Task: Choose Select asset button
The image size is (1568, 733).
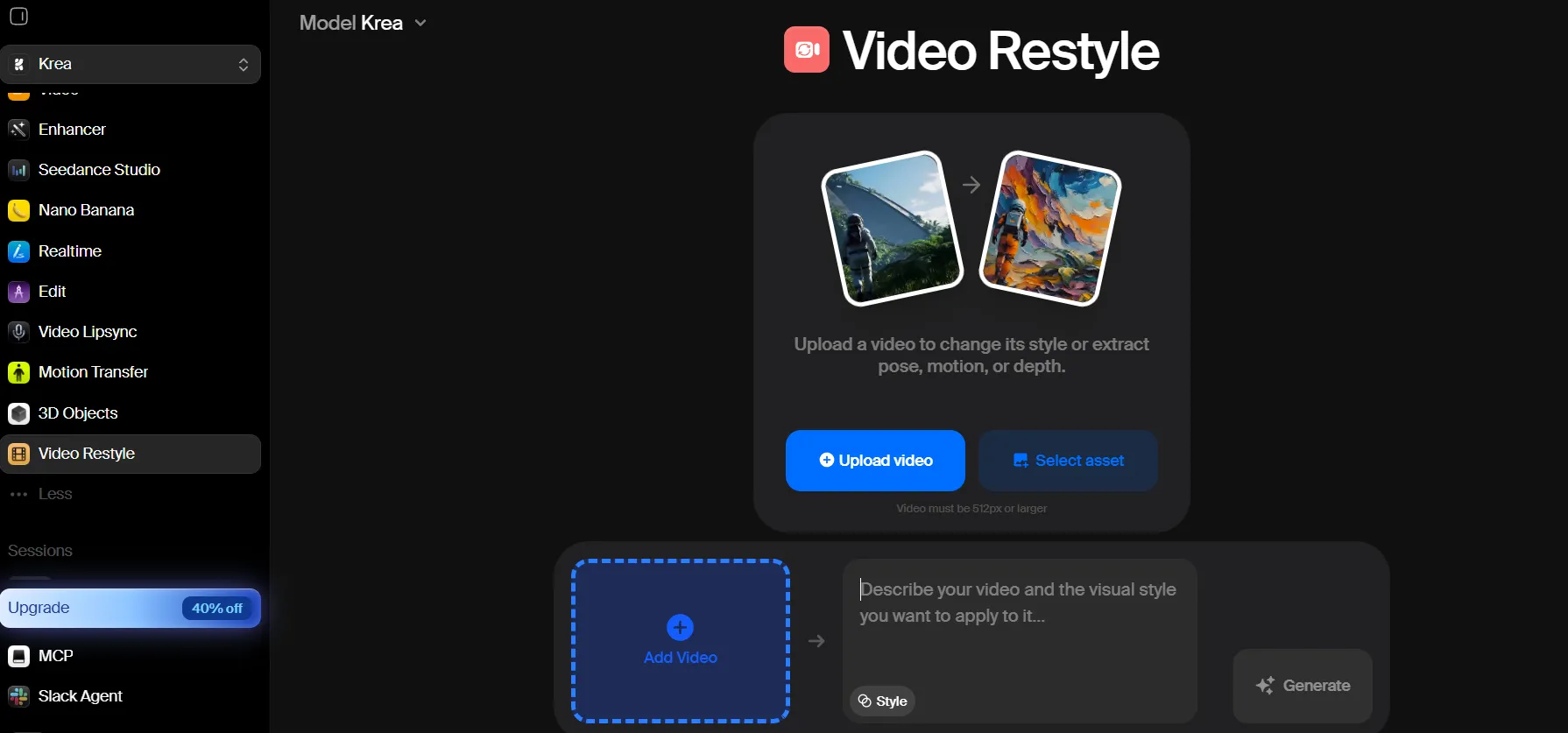Action: 1068,461
